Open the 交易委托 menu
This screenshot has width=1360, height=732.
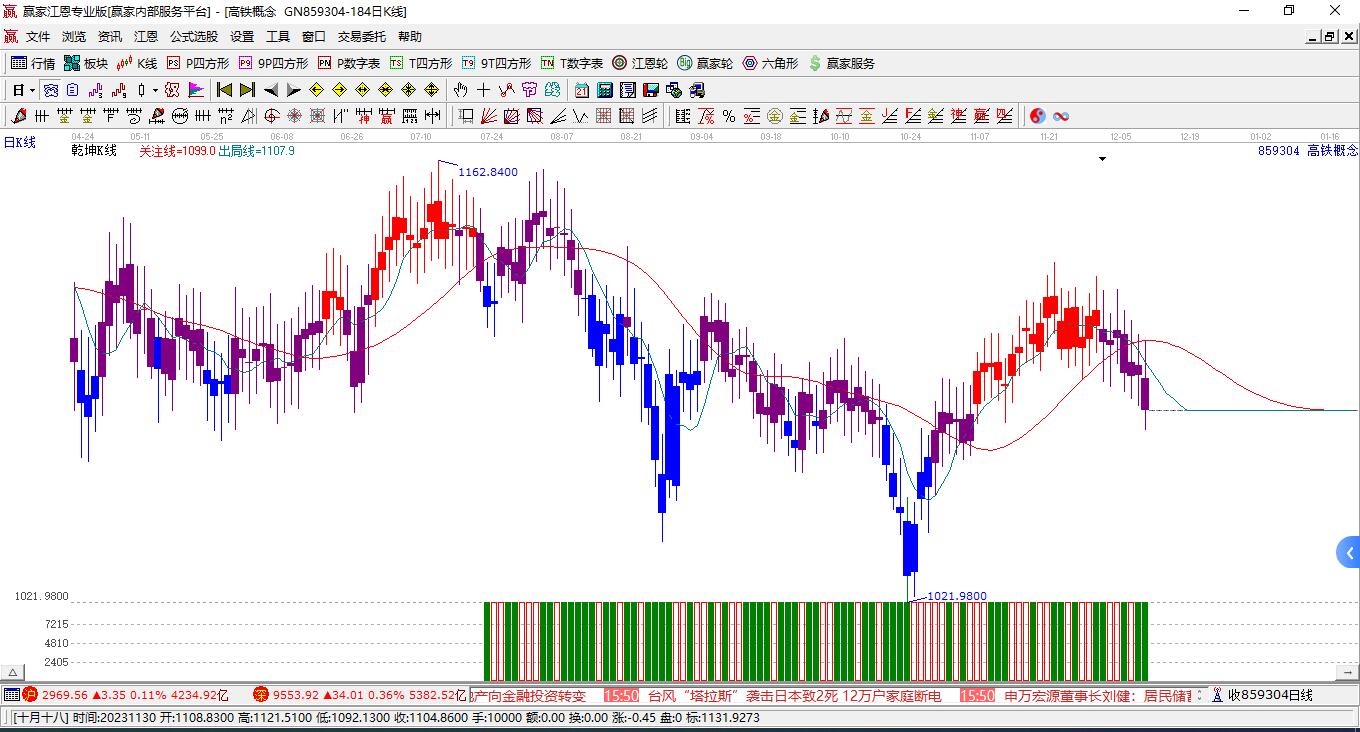(x=361, y=37)
